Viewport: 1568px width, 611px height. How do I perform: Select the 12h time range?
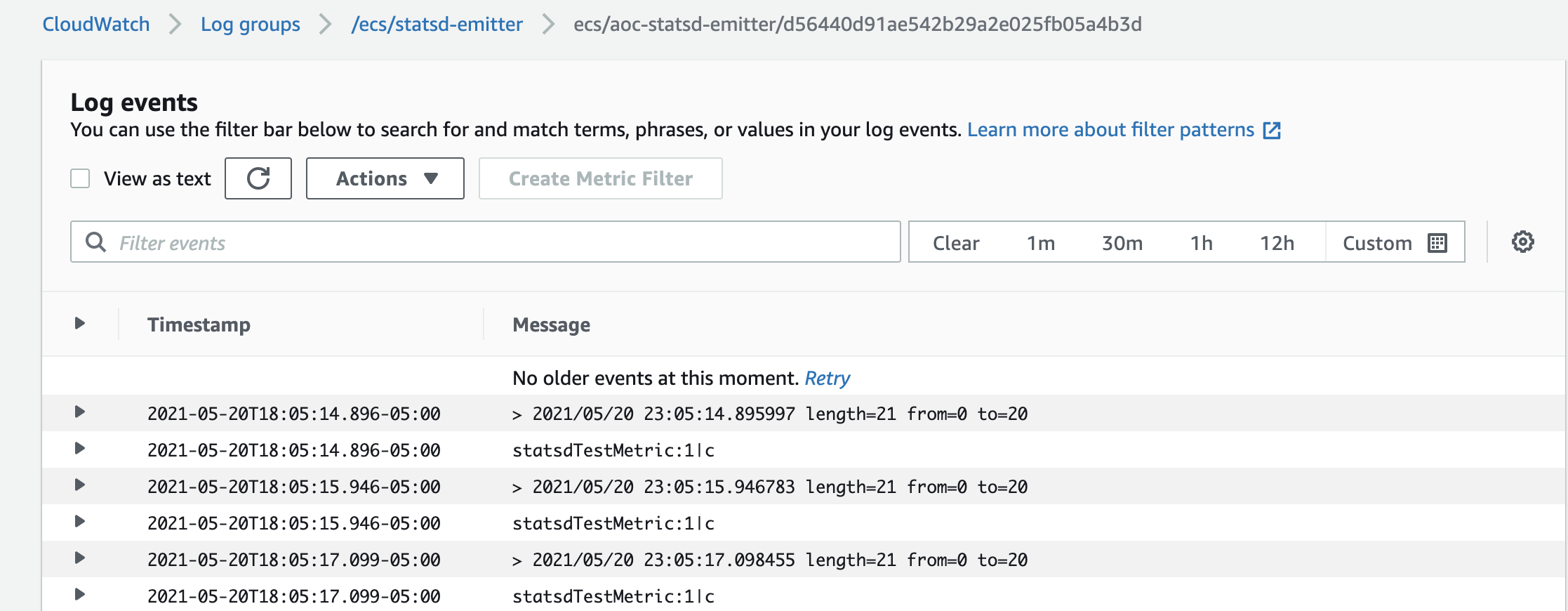(1277, 243)
